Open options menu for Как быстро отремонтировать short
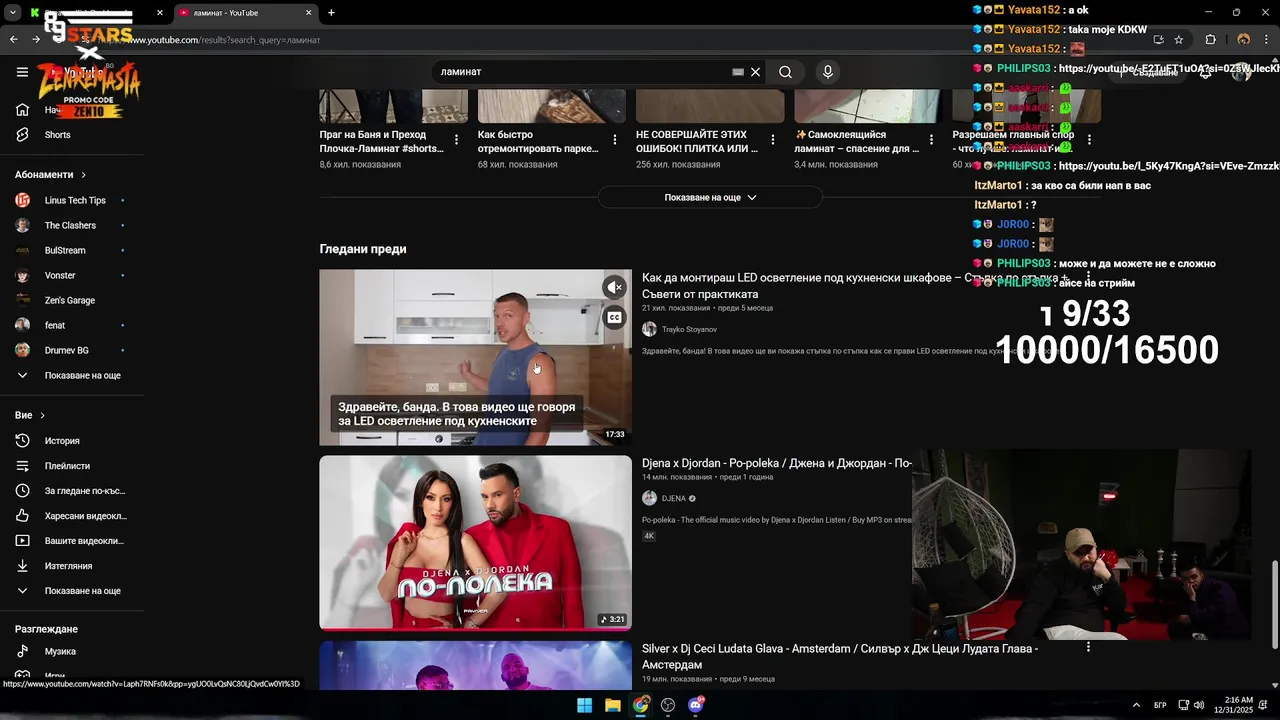 (614, 140)
